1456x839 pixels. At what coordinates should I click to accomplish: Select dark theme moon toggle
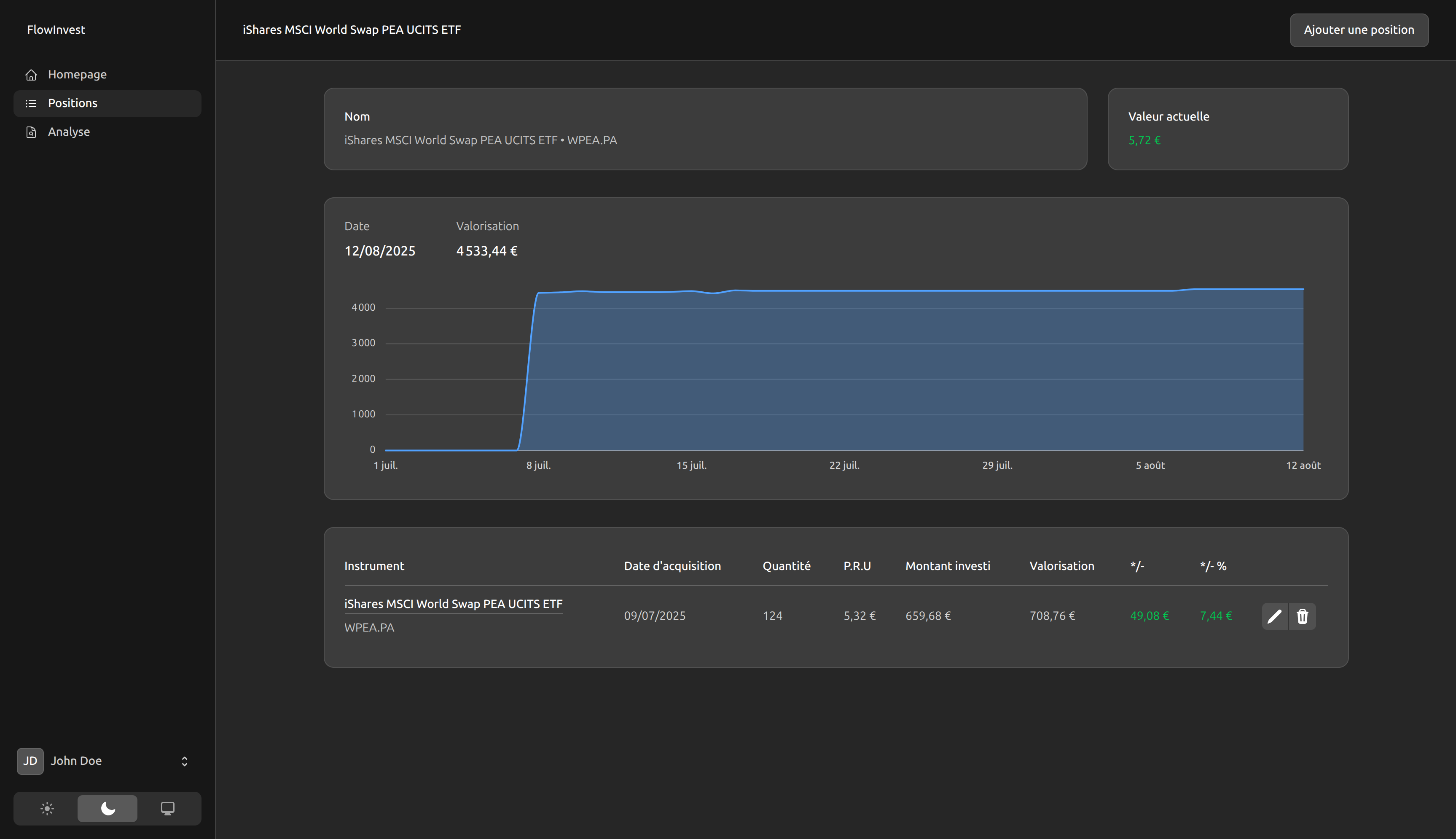point(107,809)
